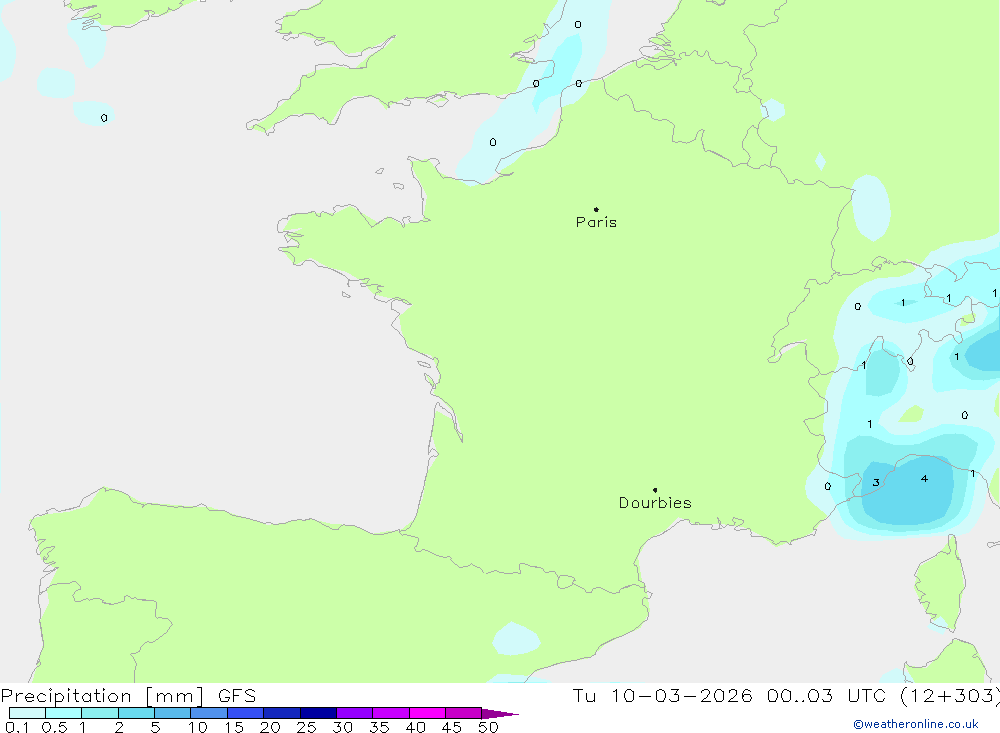Click the precipitation value '4' on the map

coord(924,478)
